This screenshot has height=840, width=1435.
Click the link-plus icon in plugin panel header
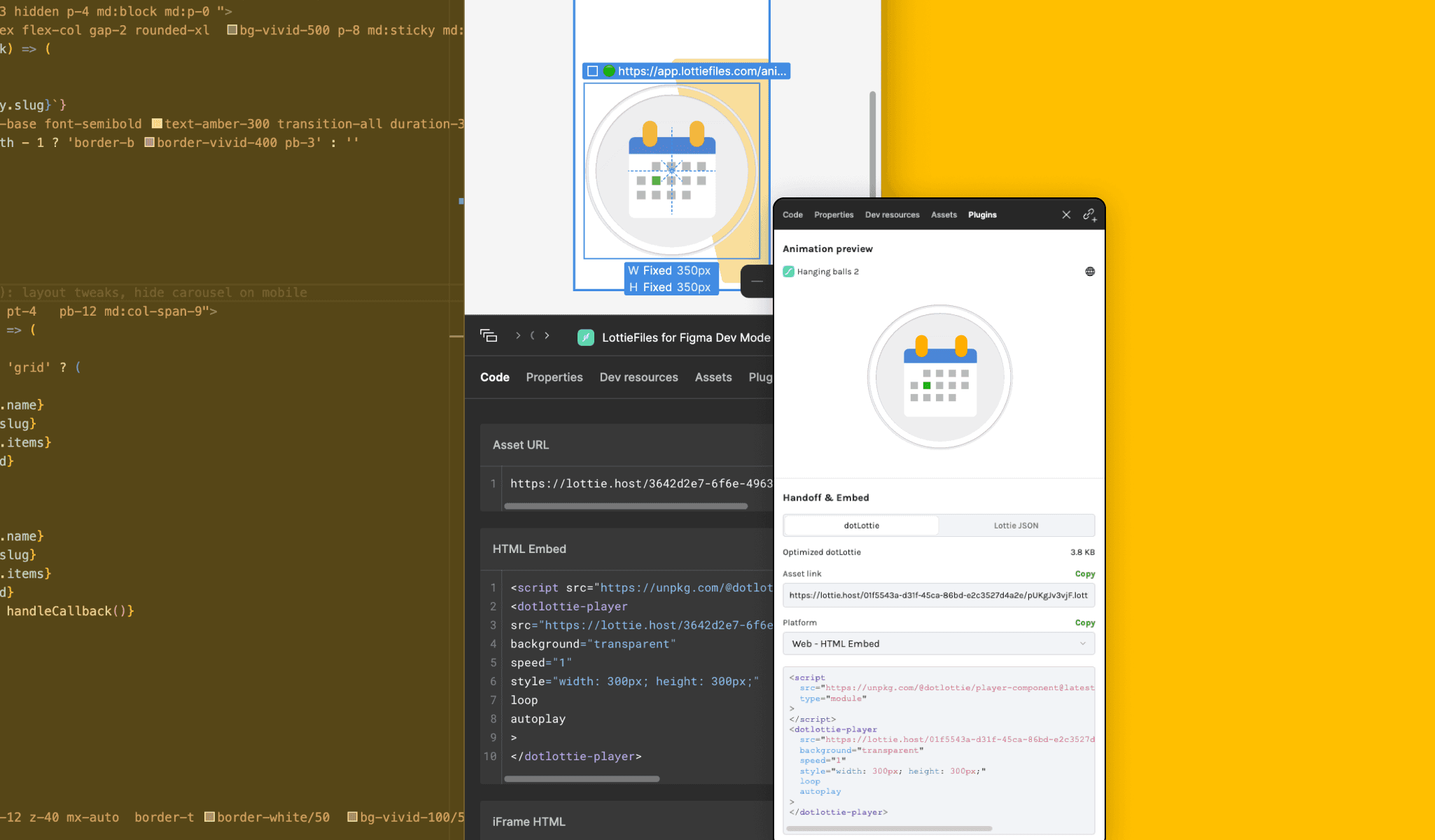pyautogui.click(x=1090, y=215)
